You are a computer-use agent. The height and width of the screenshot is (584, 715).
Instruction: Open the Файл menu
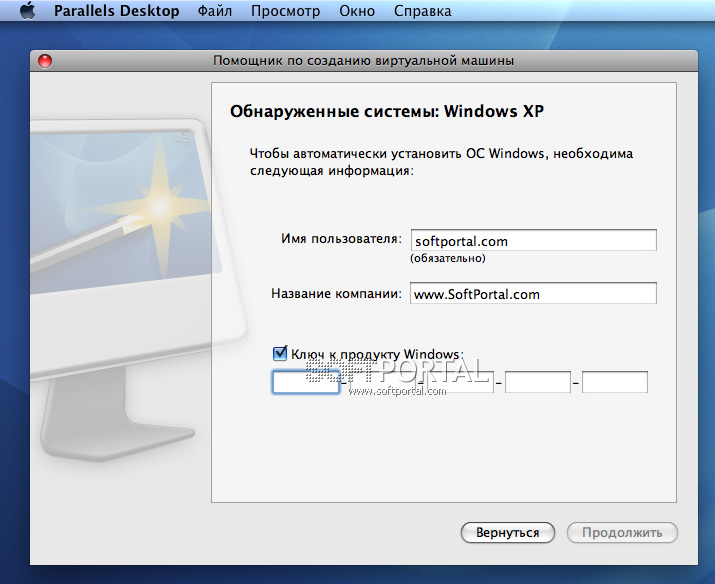click(x=215, y=11)
